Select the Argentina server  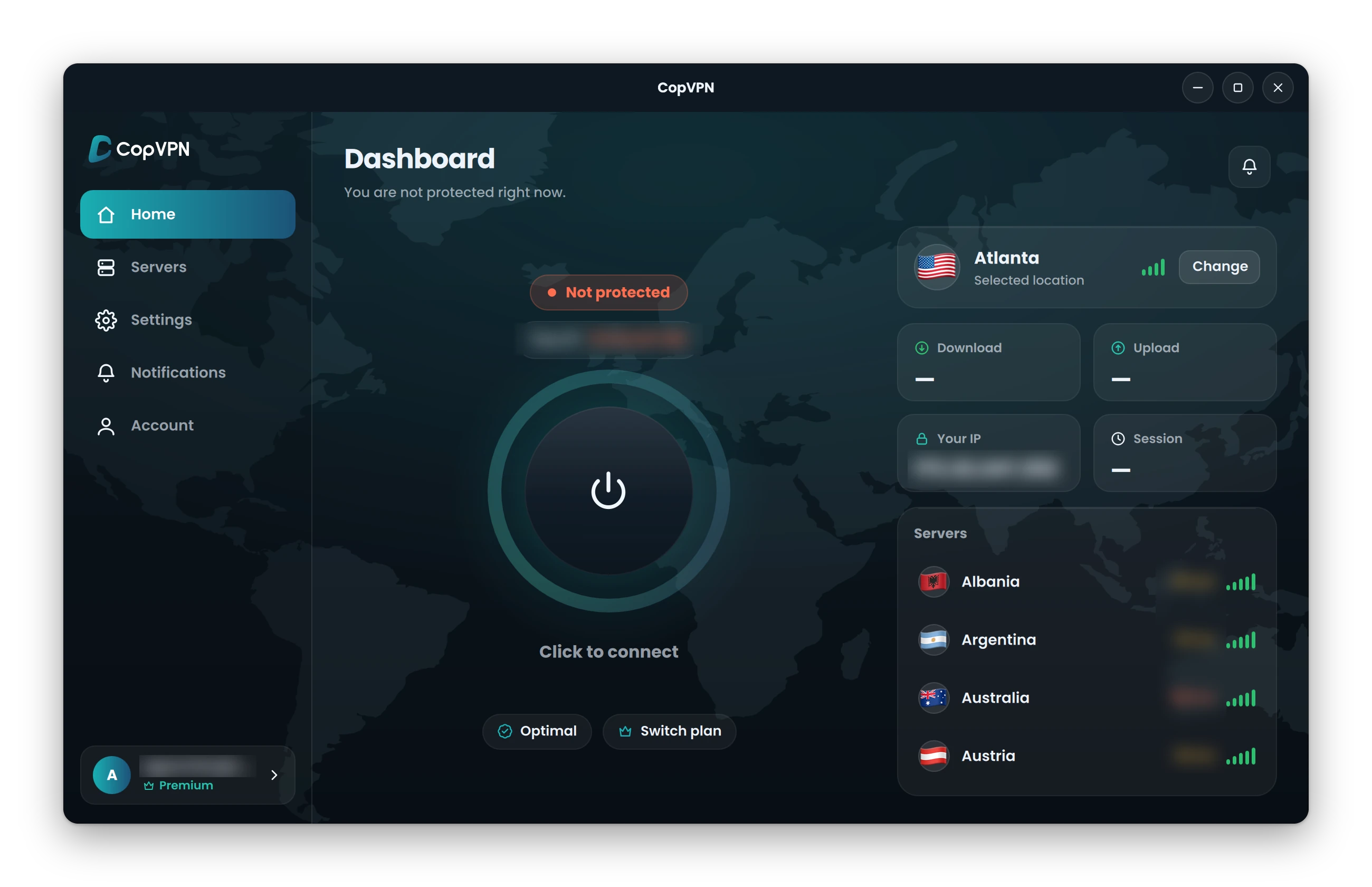tap(1086, 640)
